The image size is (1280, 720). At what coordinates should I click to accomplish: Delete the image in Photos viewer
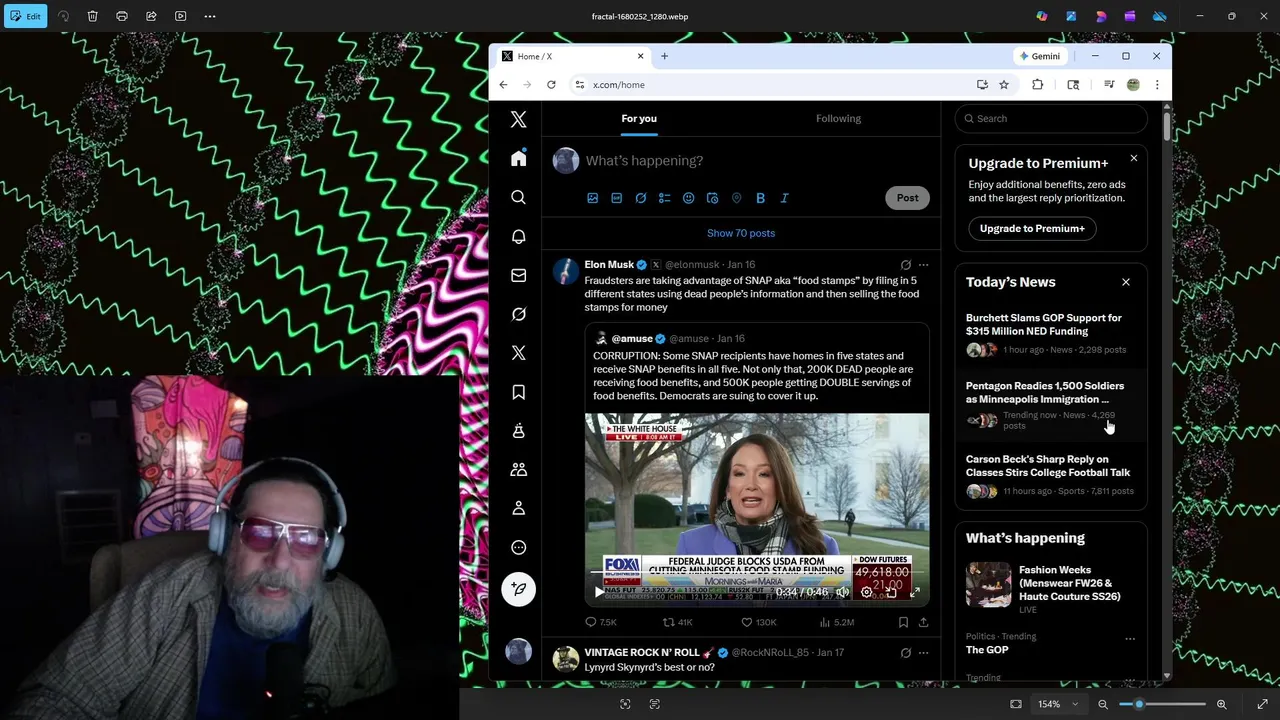pos(92,16)
